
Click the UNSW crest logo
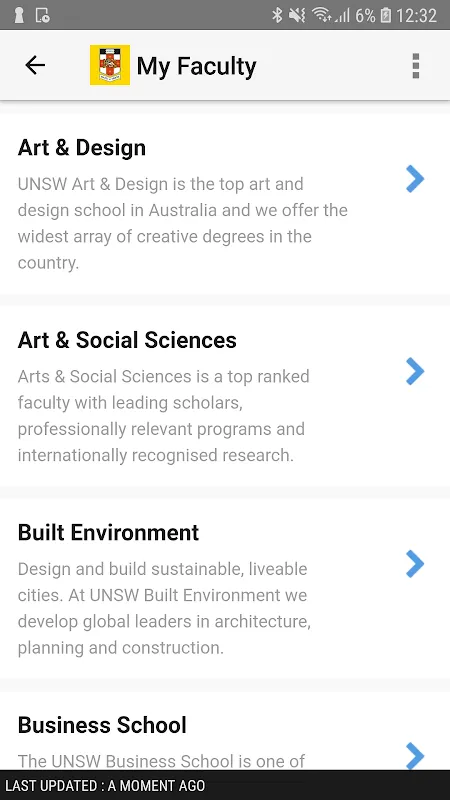coord(110,65)
